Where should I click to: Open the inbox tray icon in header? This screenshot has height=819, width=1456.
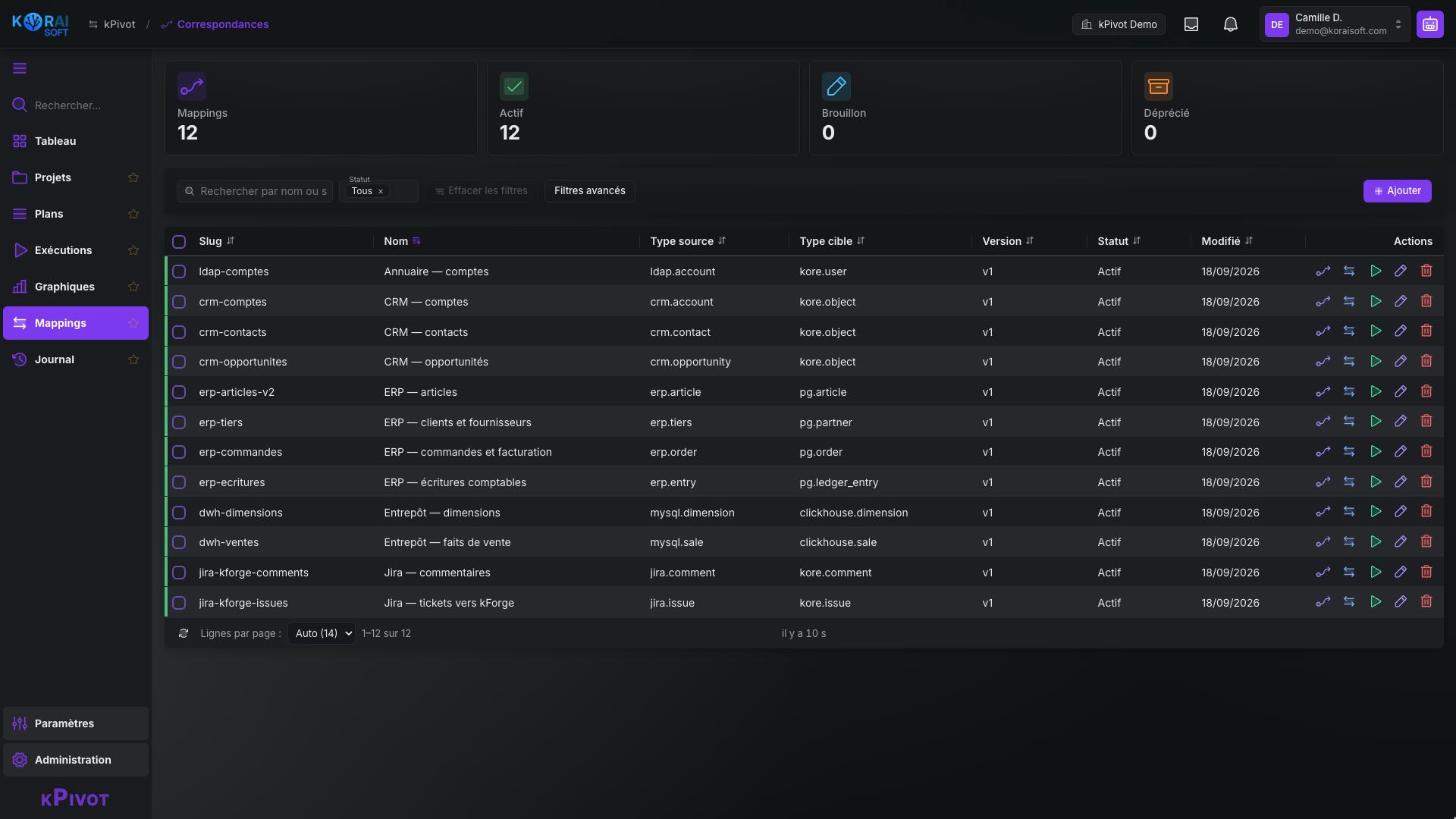tap(1191, 24)
